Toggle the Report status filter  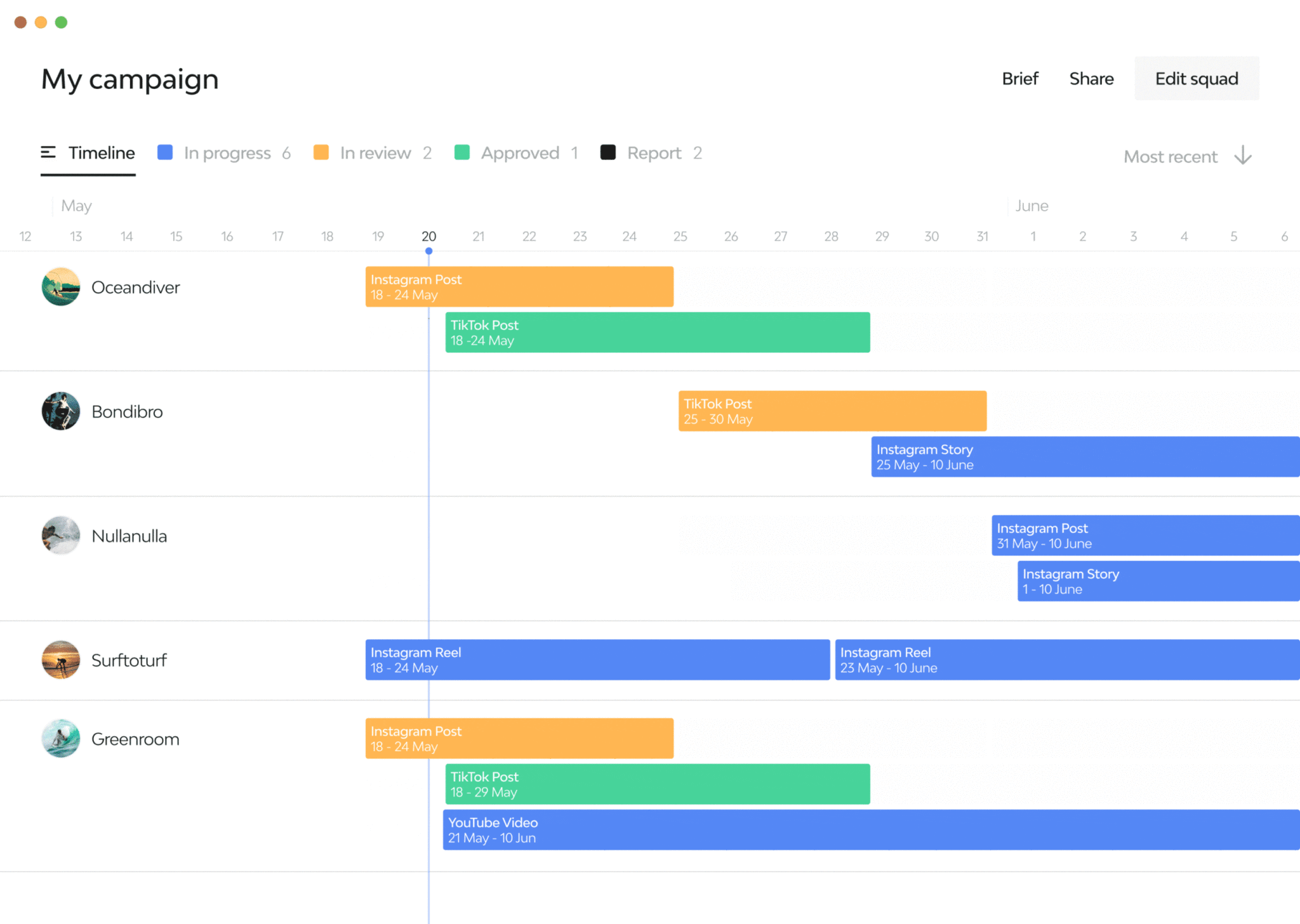pyautogui.click(x=654, y=153)
